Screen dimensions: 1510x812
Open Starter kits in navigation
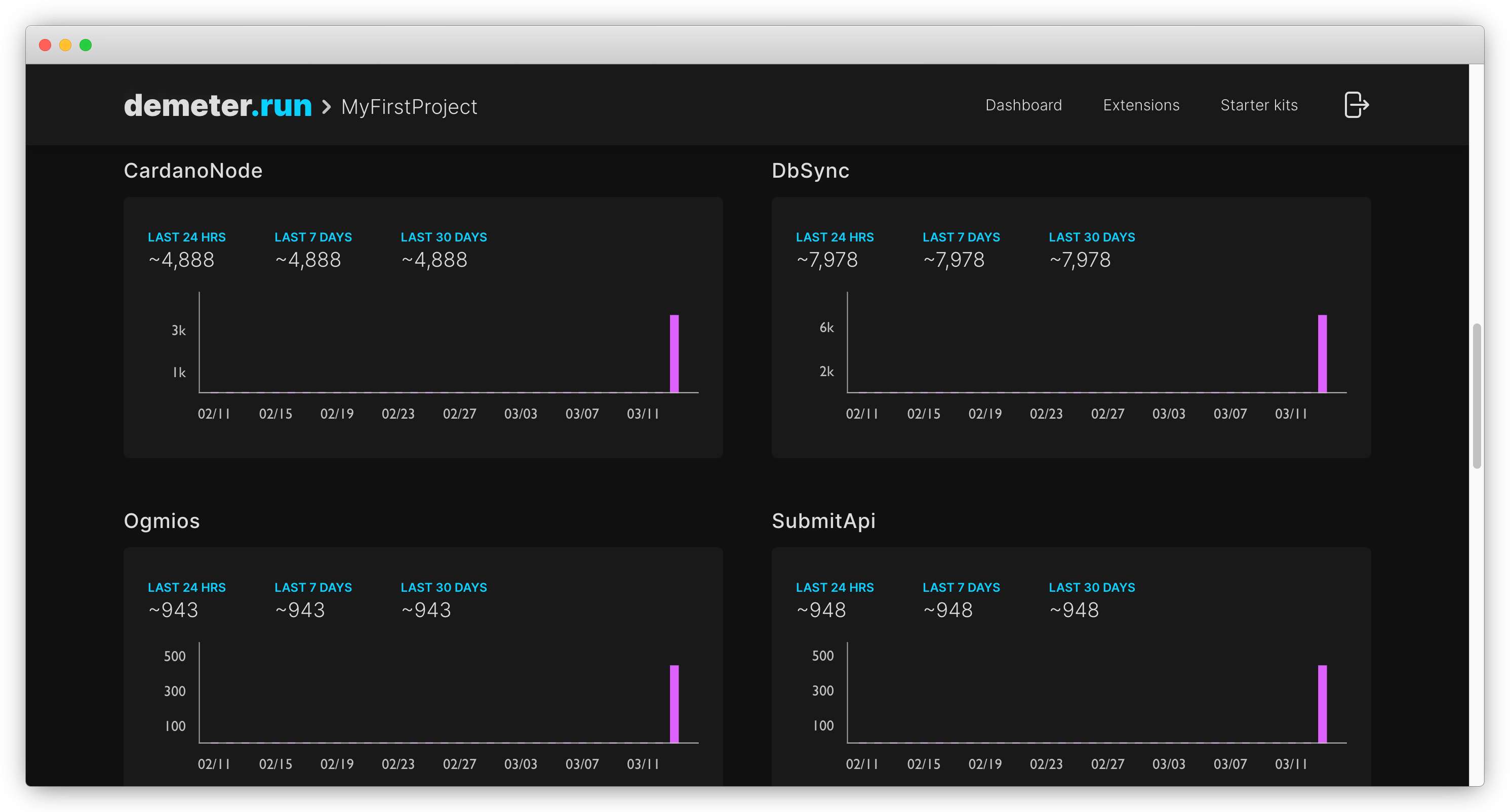tap(1259, 105)
